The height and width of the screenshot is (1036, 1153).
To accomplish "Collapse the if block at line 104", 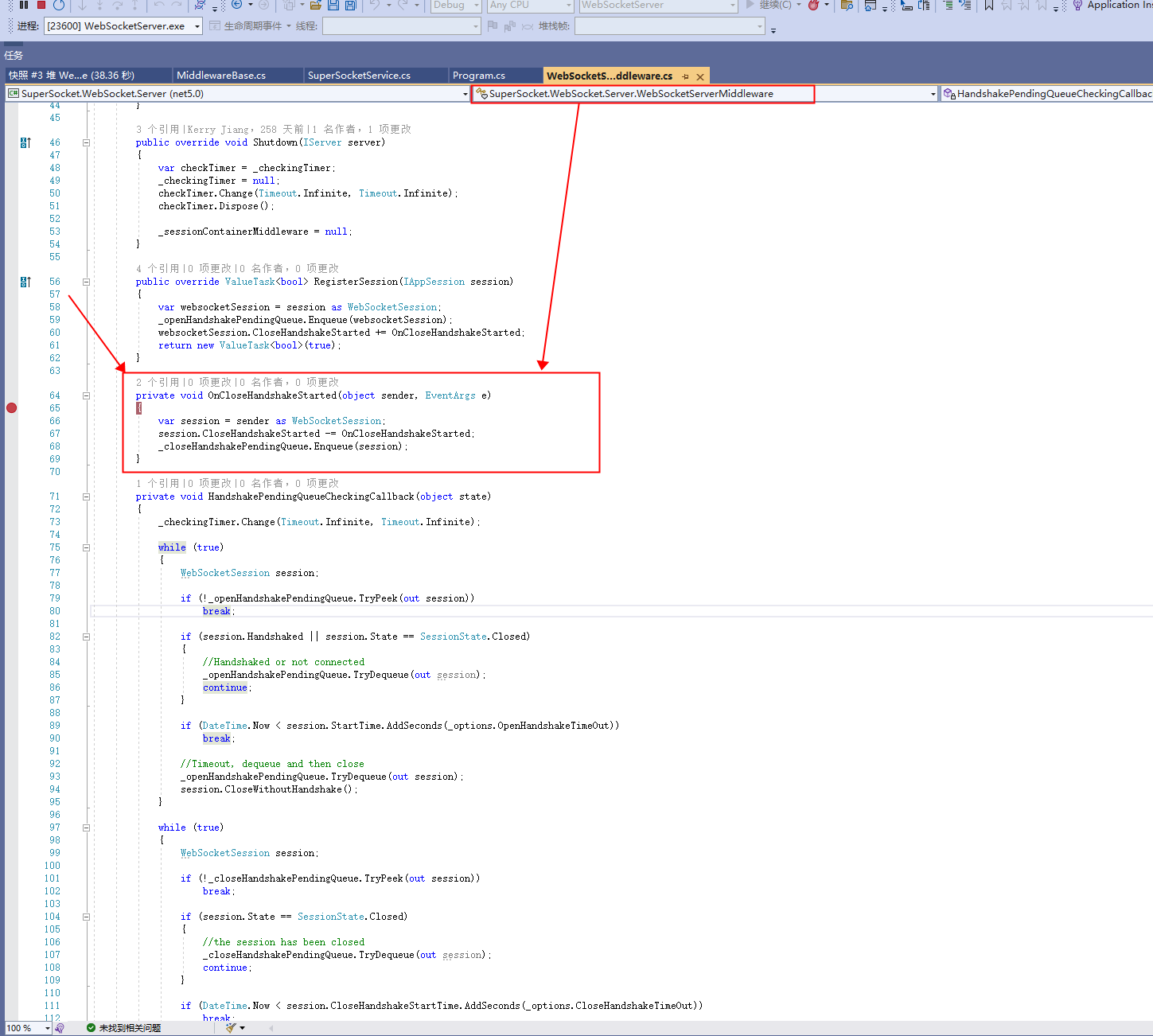I will (x=86, y=917).
